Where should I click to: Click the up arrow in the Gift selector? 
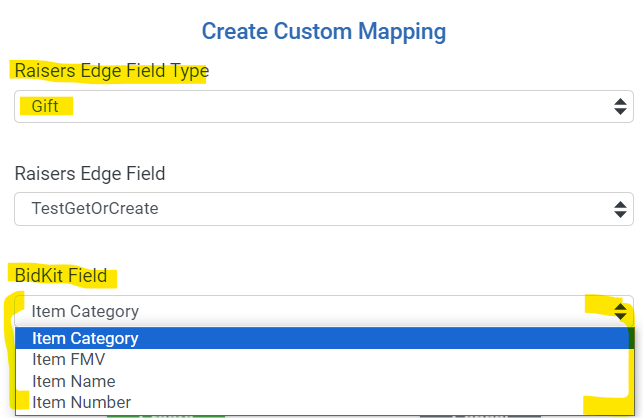click(x=620, y=101)
